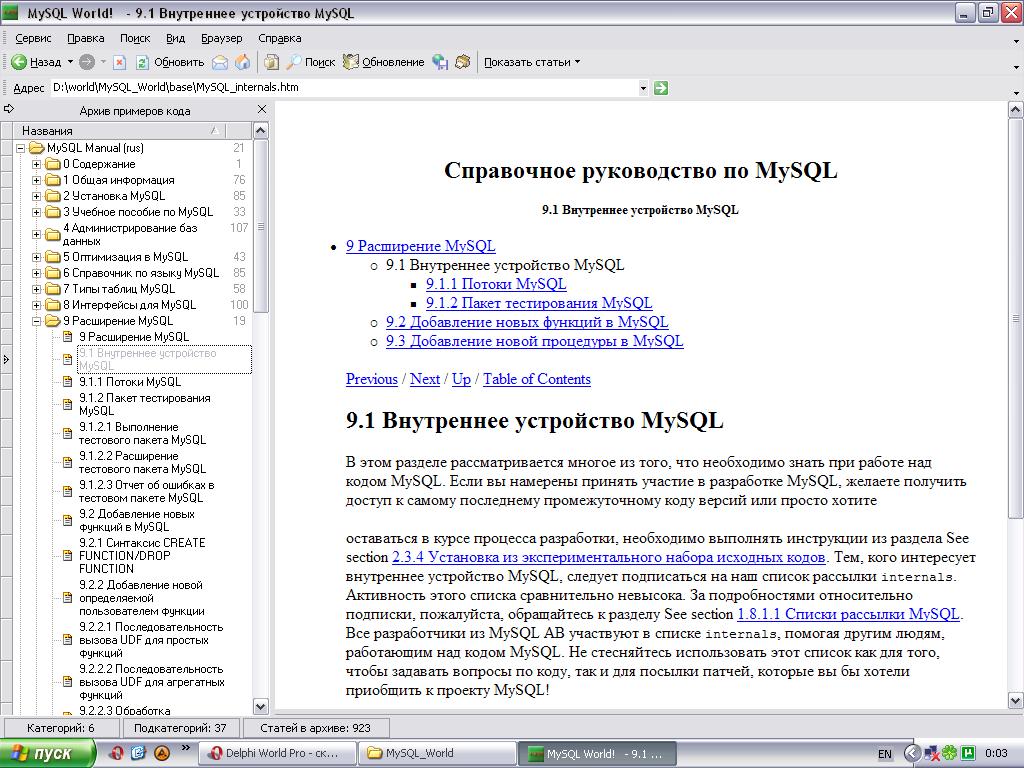Click the red quick launch icon next to пуск
The image size is (1024, 768).
117,753
